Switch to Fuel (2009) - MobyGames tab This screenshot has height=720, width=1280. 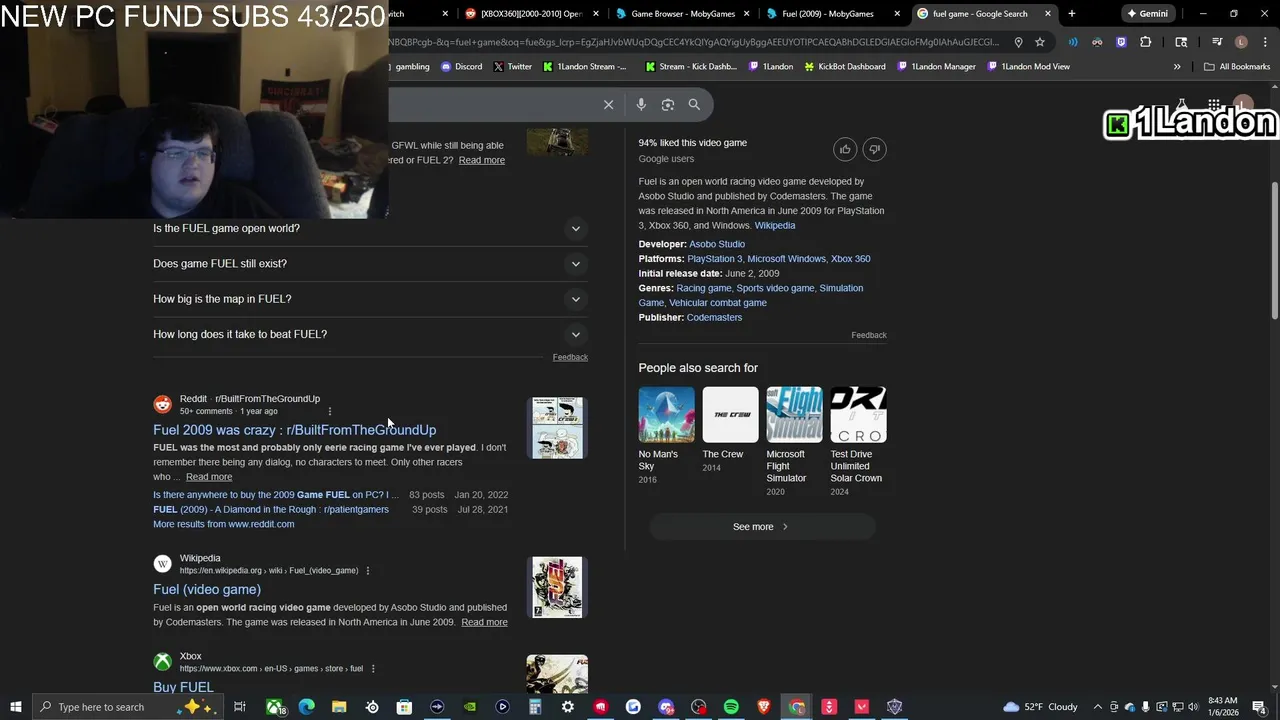(x=832, y=14)
